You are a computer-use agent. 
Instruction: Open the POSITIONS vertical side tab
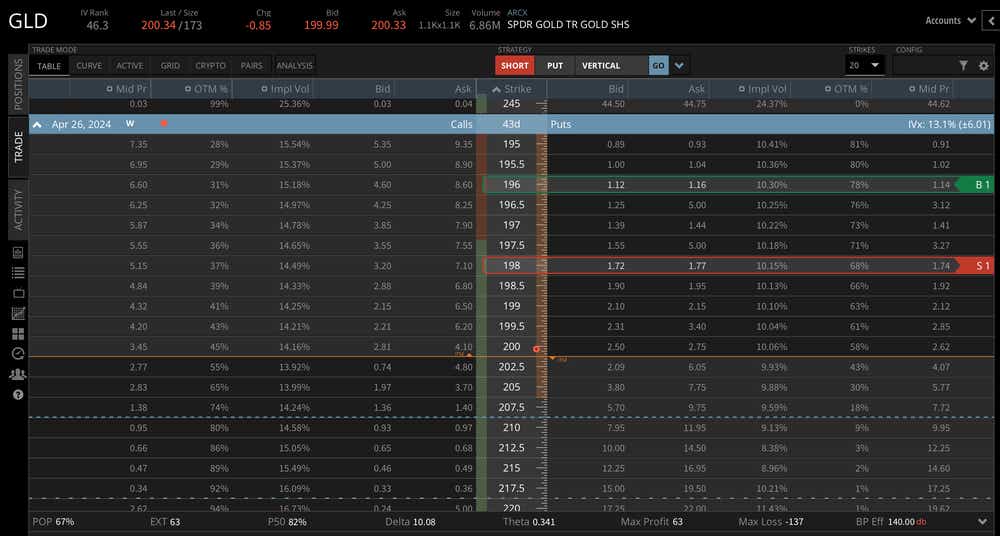coord(18,84)
